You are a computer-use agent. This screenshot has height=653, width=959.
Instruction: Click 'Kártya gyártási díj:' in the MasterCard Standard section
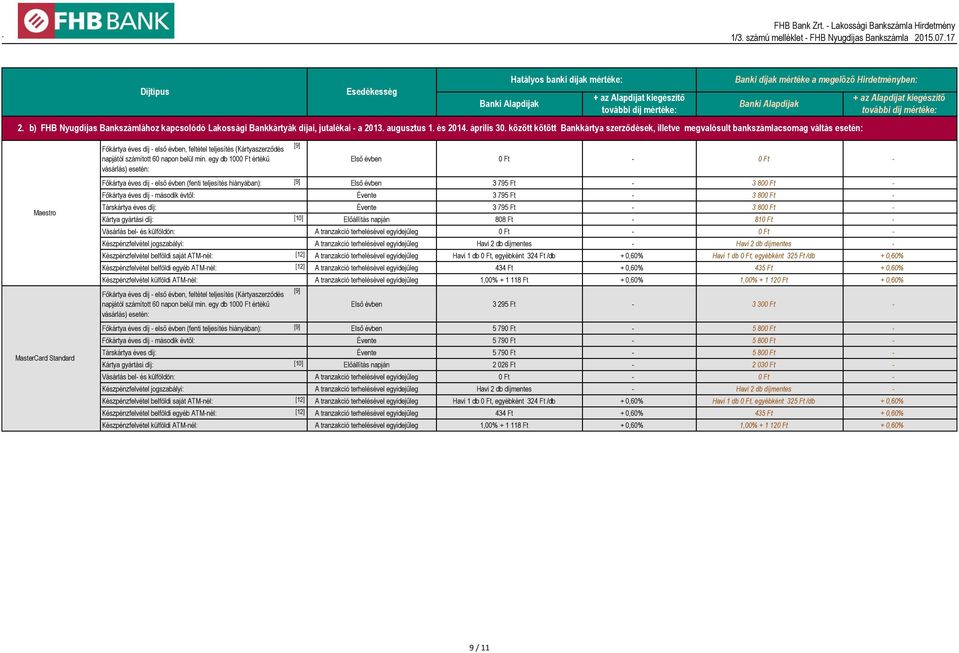coord(128,365)
